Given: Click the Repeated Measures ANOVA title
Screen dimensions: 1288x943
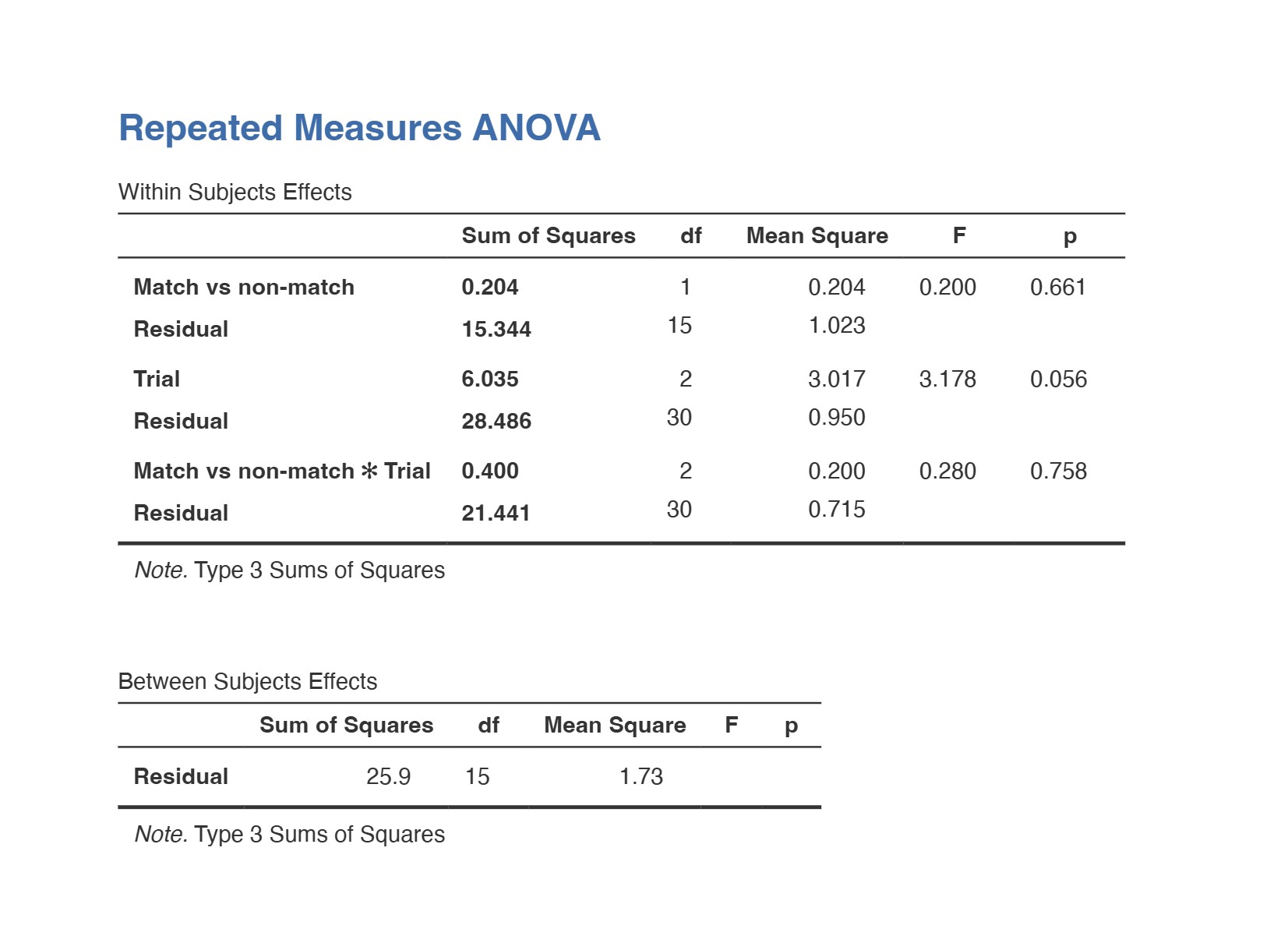Looking at the screenshot, I should pos(359,129).
